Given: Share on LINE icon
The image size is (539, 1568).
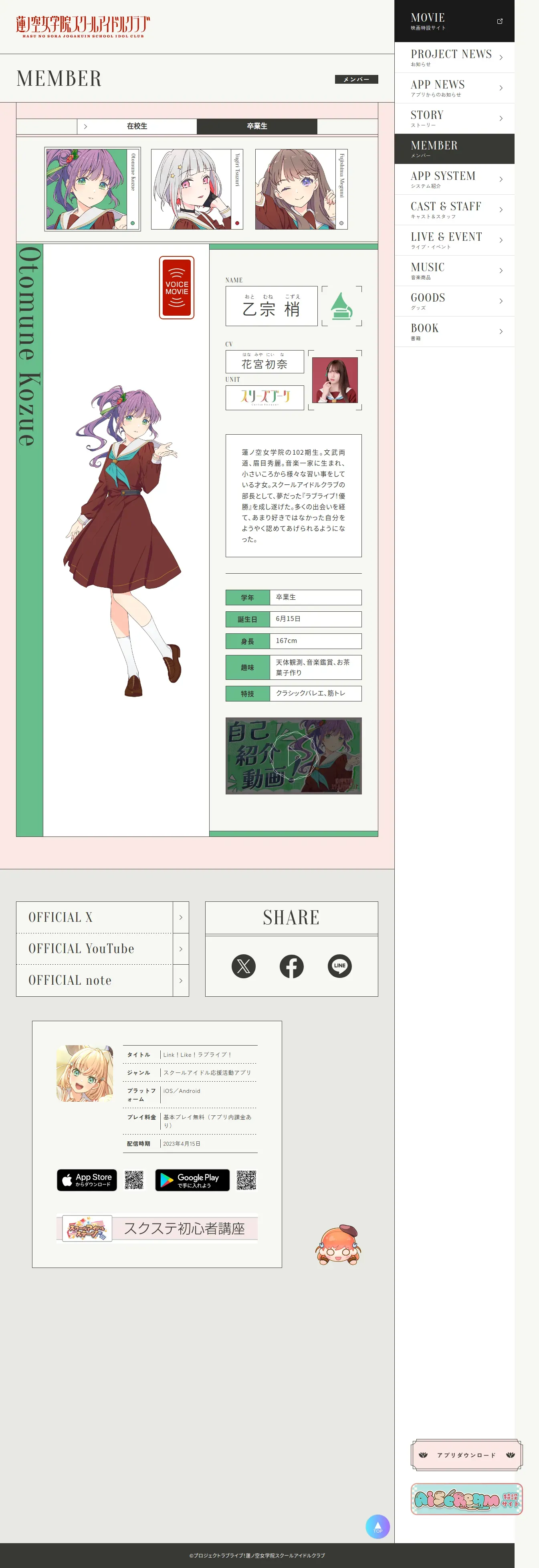Looking at the screenshot, I should tap(340, 966).
